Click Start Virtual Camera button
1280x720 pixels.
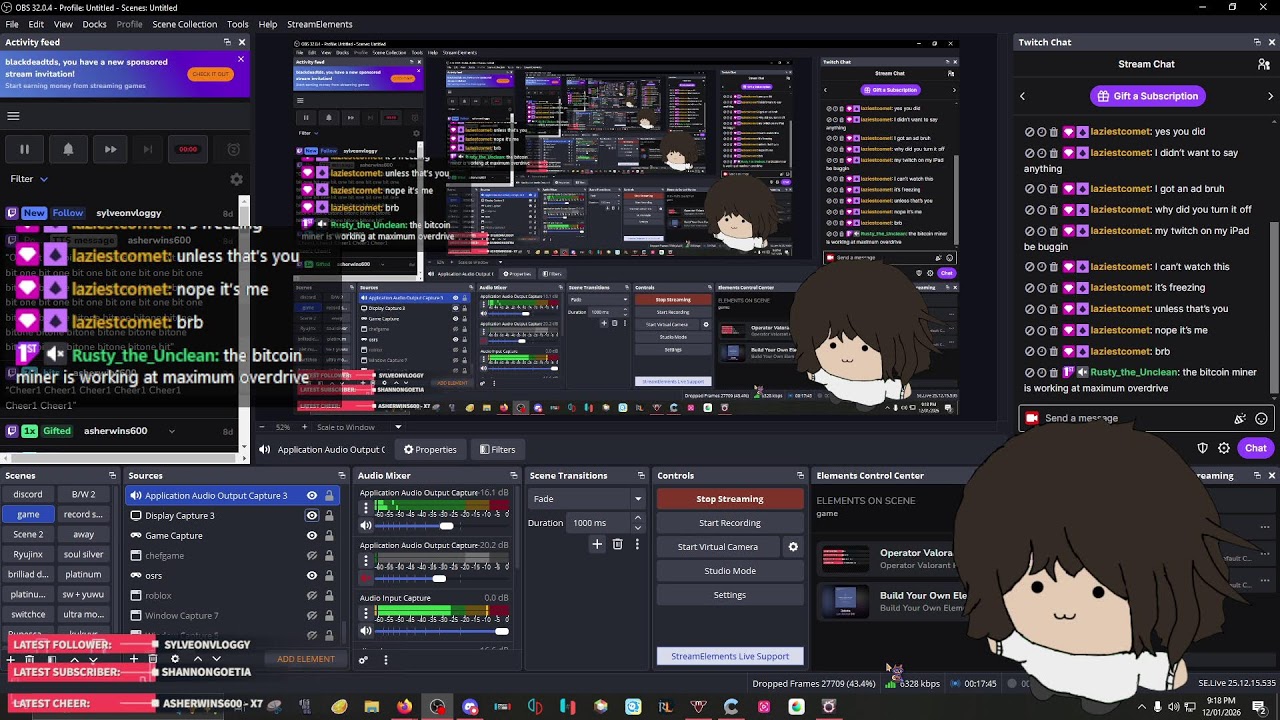(718, 547)
